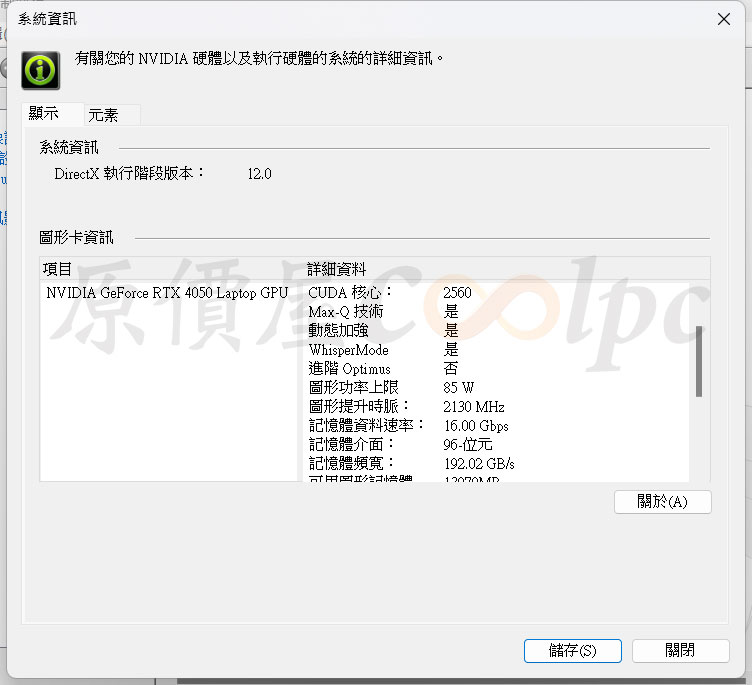Click the CUDA 核心 value 2560
This screenshot has height=685, width=752.
[x=457, y=293]
